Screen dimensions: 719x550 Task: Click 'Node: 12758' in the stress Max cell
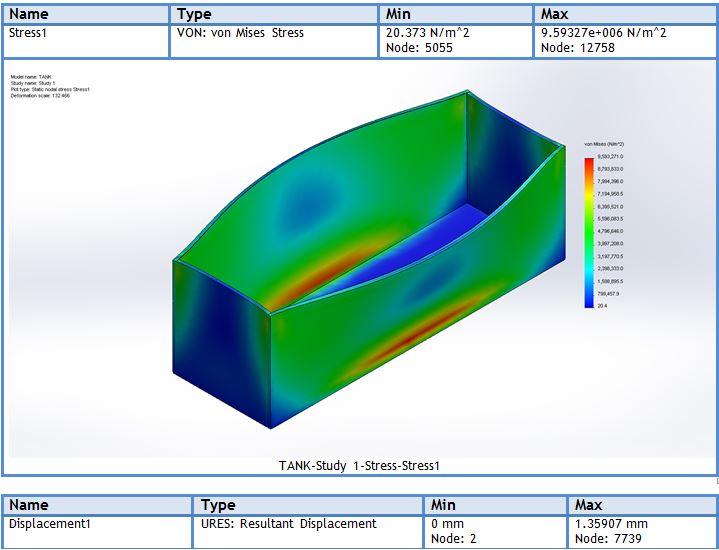577,48
